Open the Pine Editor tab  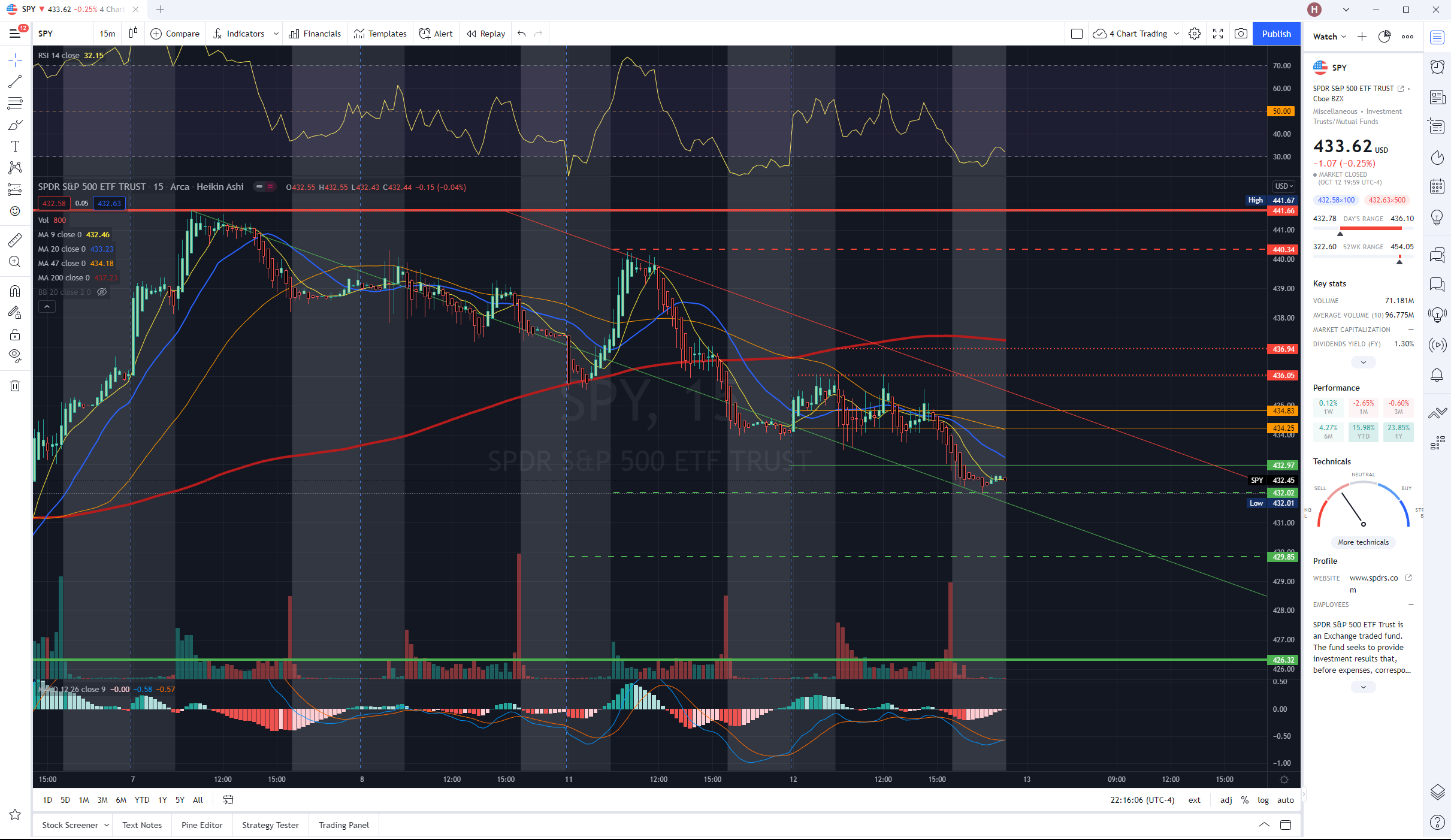coord(202,825)
